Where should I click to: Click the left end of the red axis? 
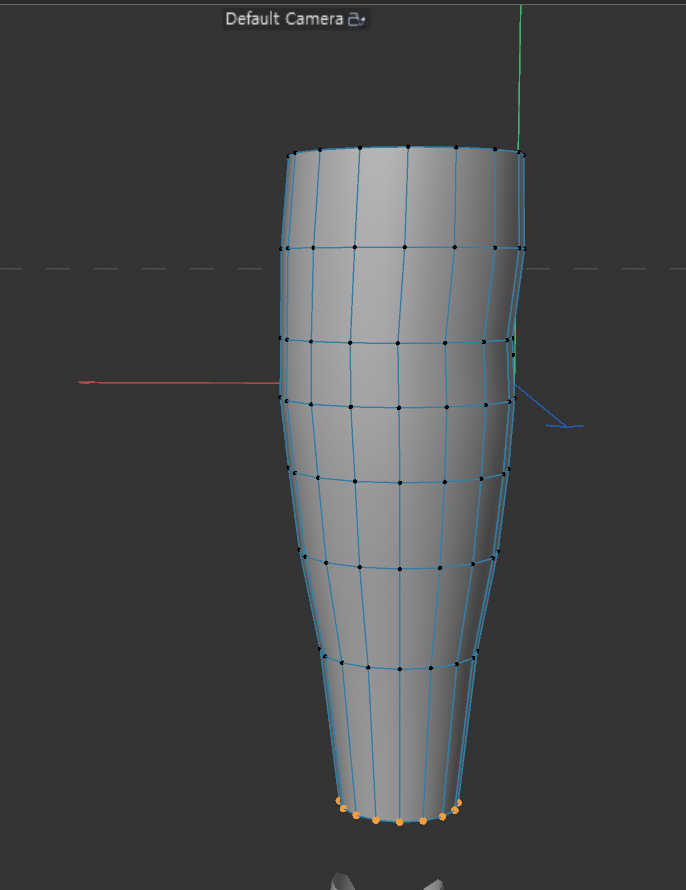point(84,382)
